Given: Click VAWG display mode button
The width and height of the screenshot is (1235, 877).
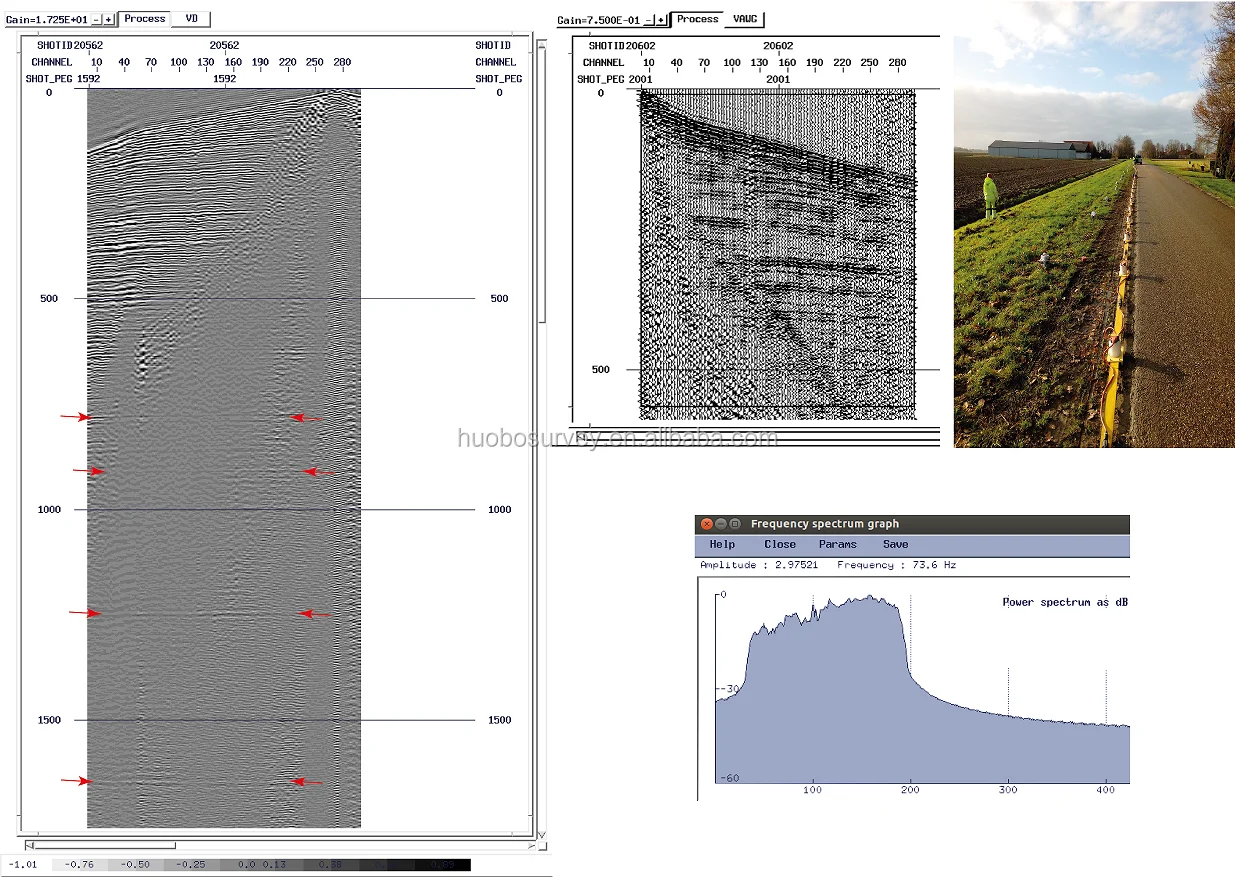Looking at the screenshot, I should [x=745, y=19].
